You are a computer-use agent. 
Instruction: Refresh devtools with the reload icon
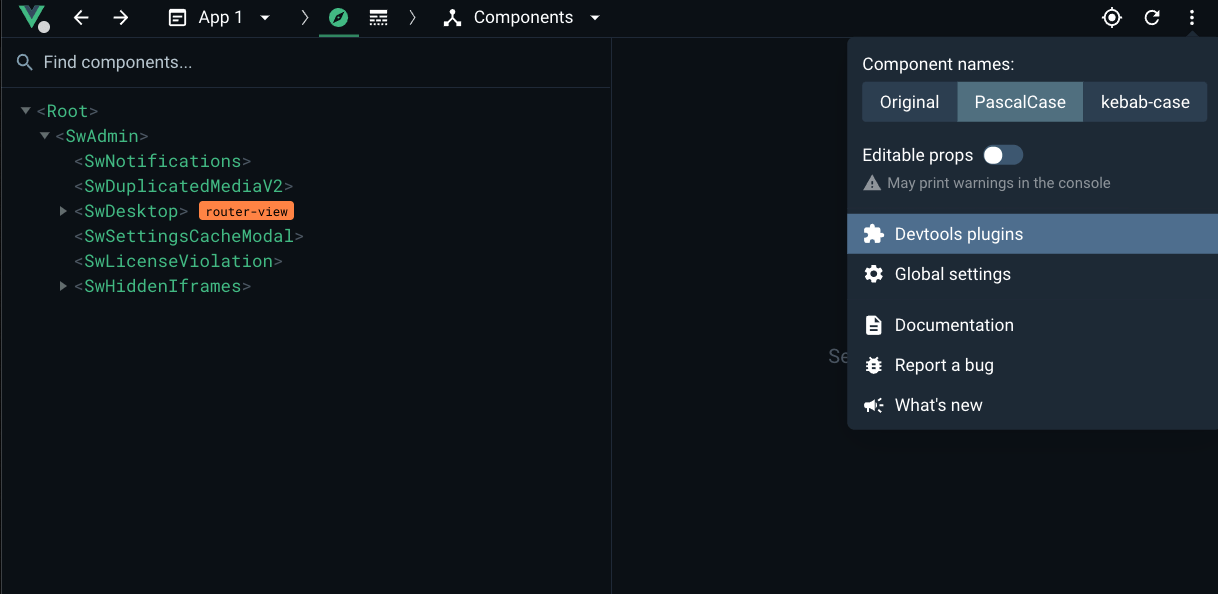click(x=1151, y=17)
